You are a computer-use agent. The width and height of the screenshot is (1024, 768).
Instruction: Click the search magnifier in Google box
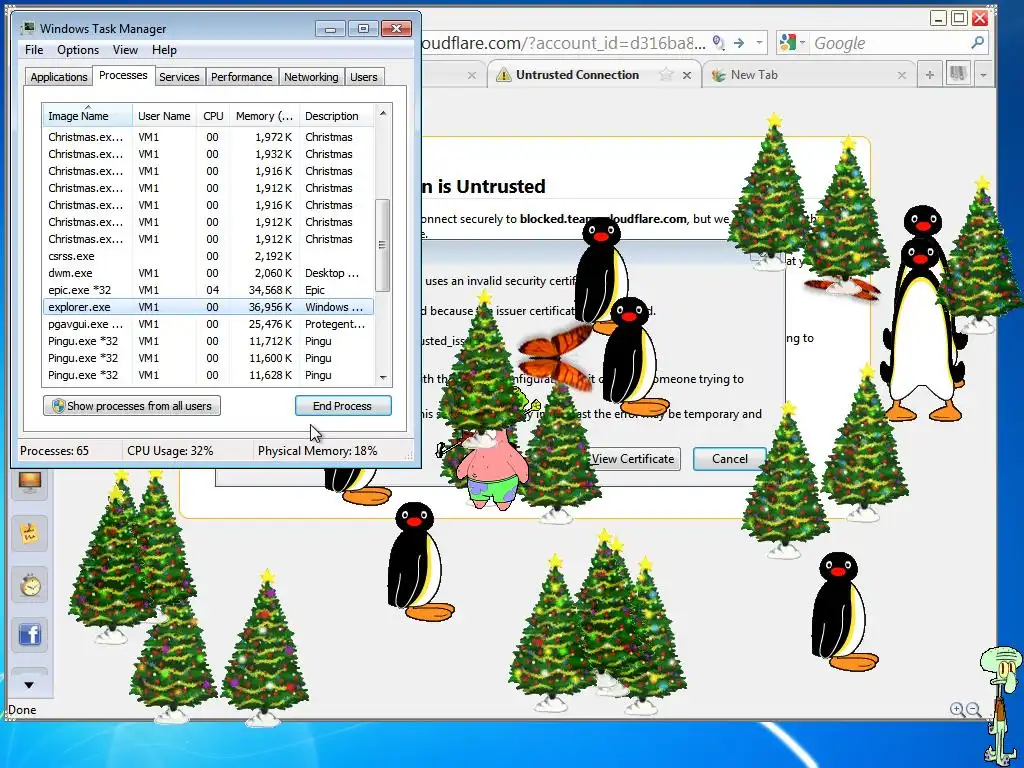(x=977, y=43)
